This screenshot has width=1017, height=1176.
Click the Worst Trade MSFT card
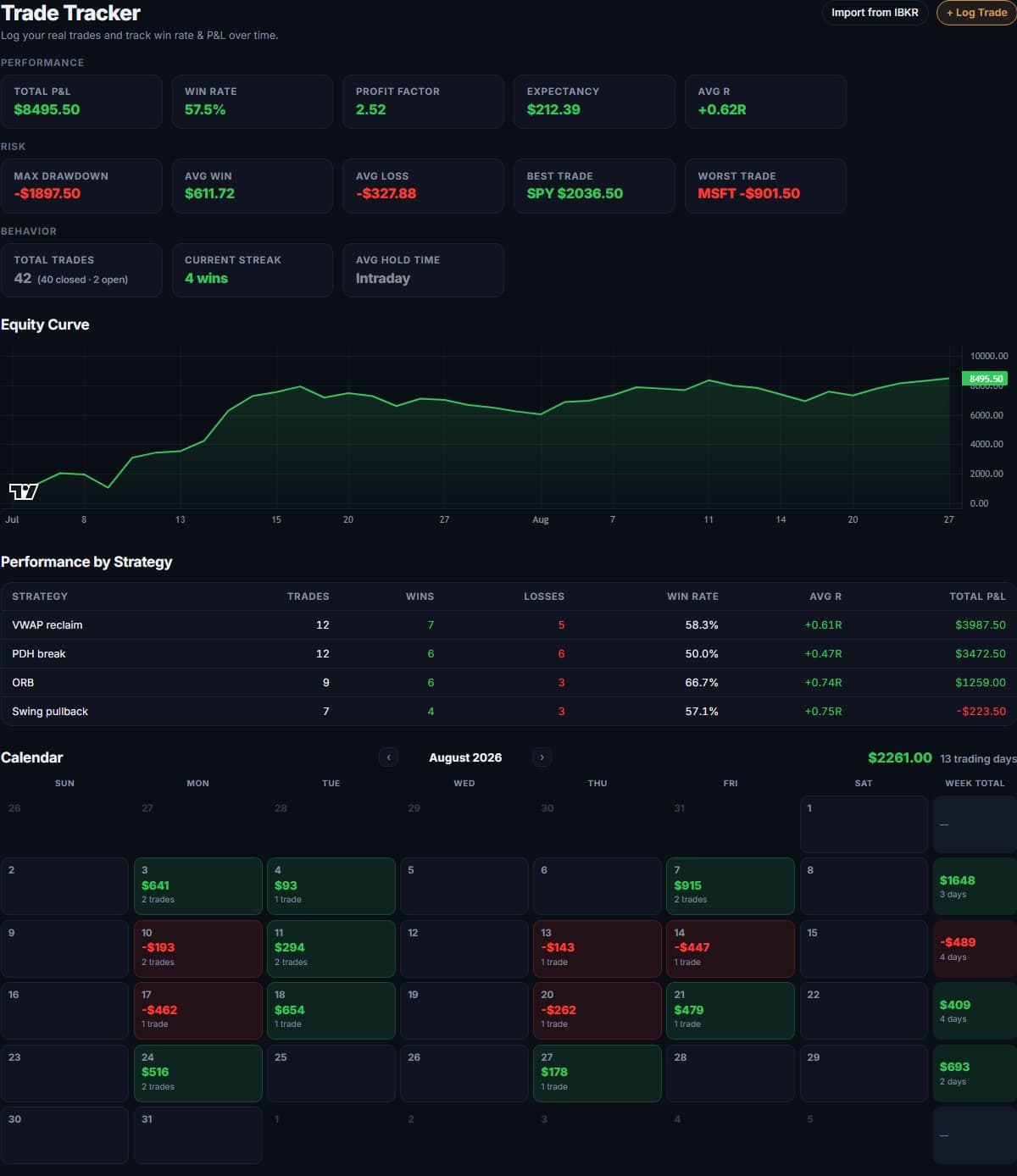[766, 186]
